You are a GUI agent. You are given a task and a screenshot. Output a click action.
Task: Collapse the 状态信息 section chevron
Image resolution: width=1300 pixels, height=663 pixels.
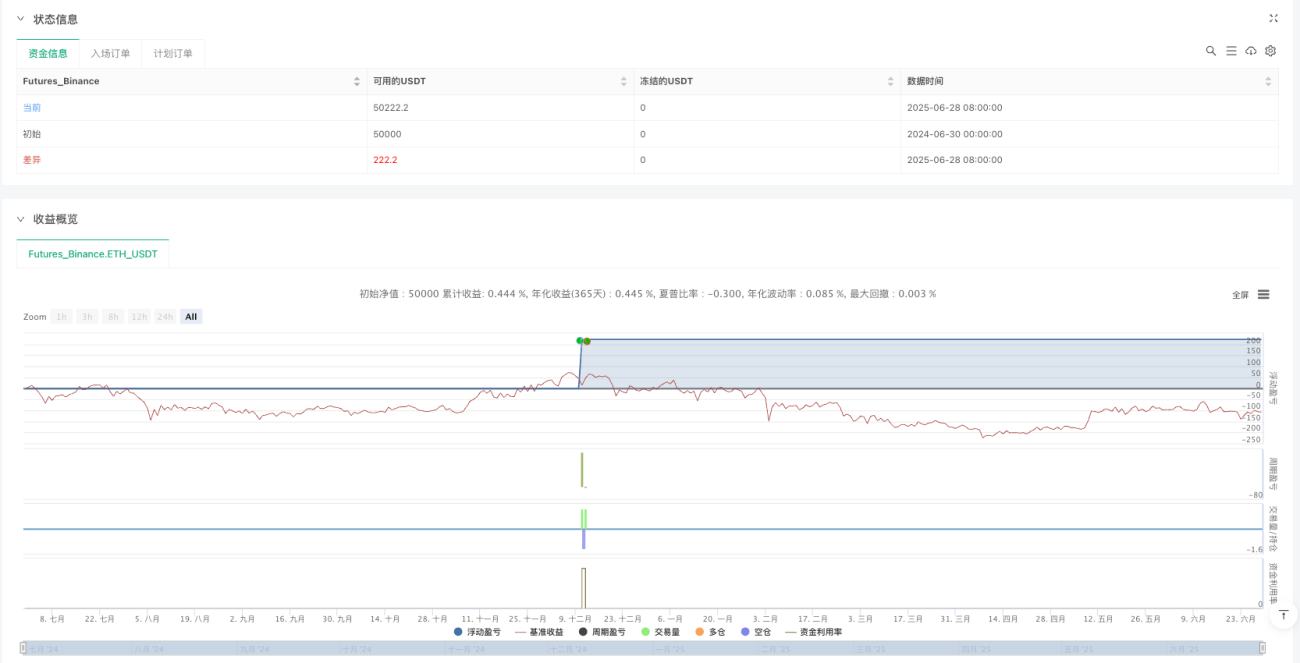click(20, 19)
